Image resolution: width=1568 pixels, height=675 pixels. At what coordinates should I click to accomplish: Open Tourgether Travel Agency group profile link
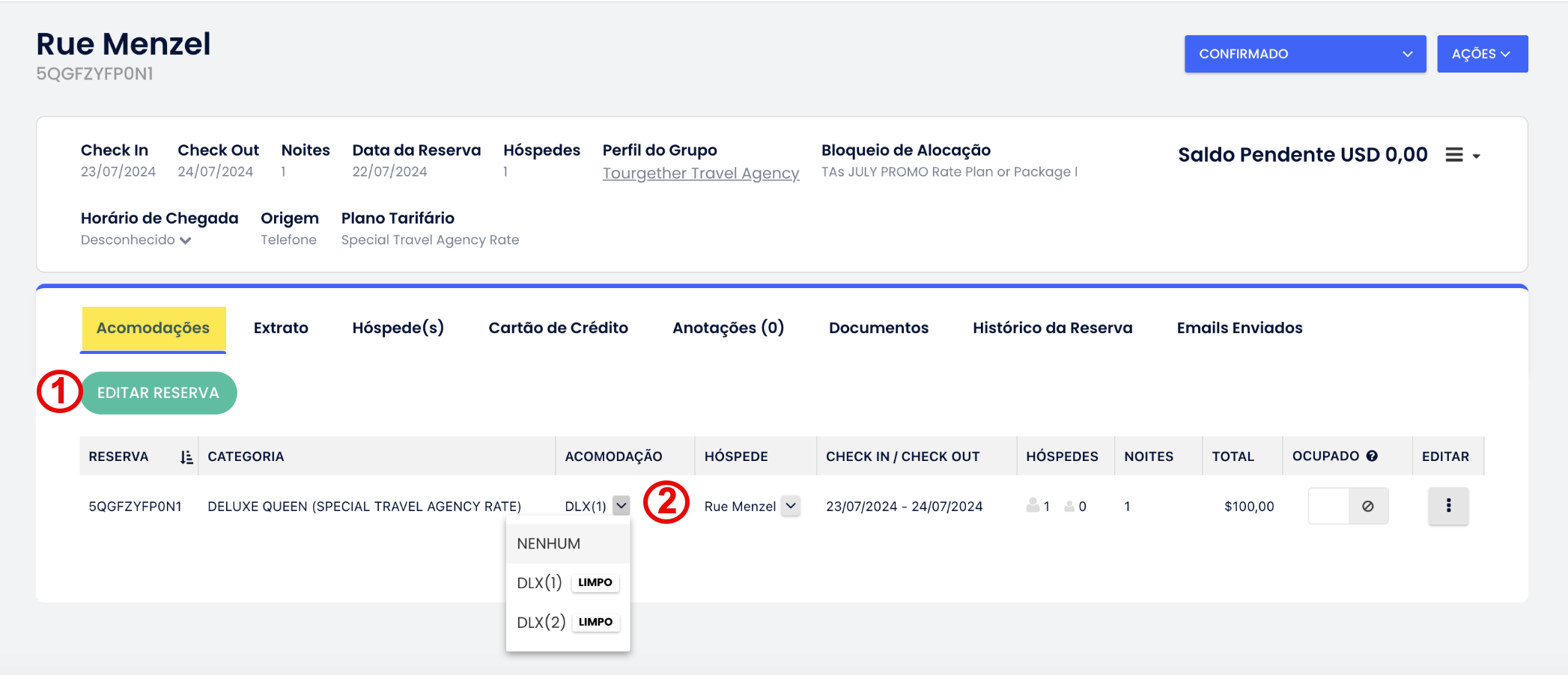tap(700, 174)
